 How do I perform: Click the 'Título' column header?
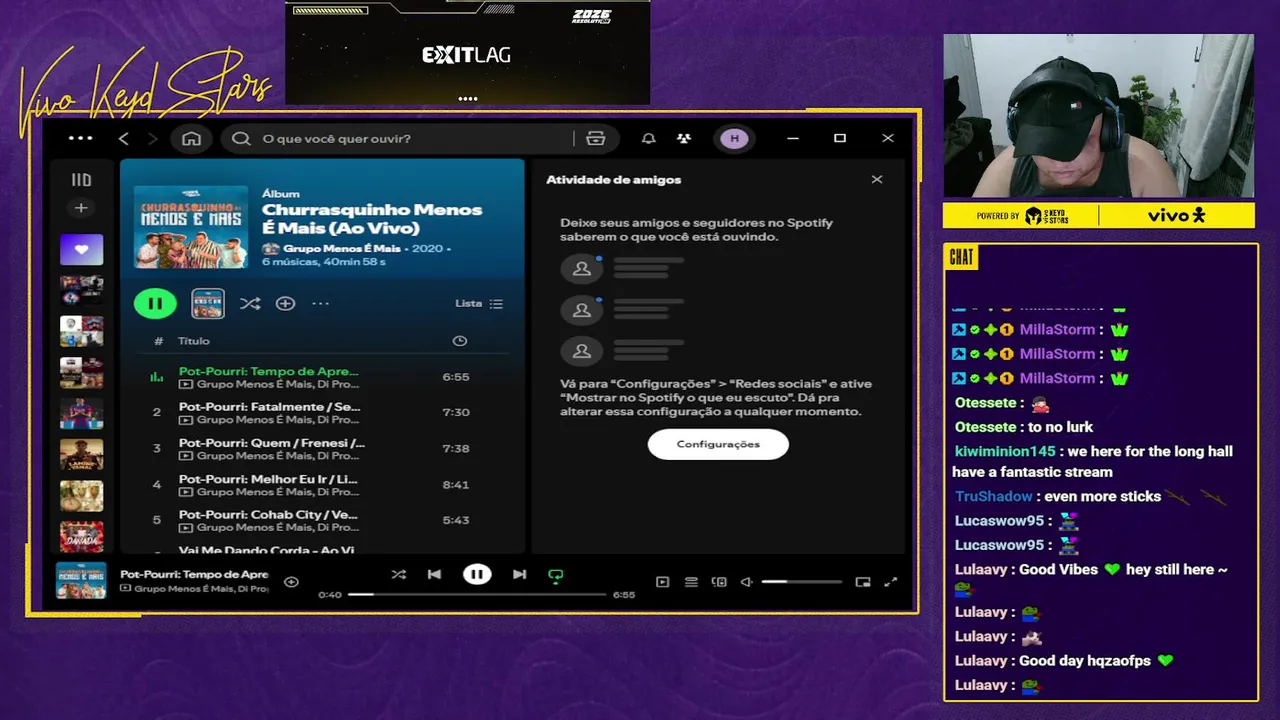193,341
